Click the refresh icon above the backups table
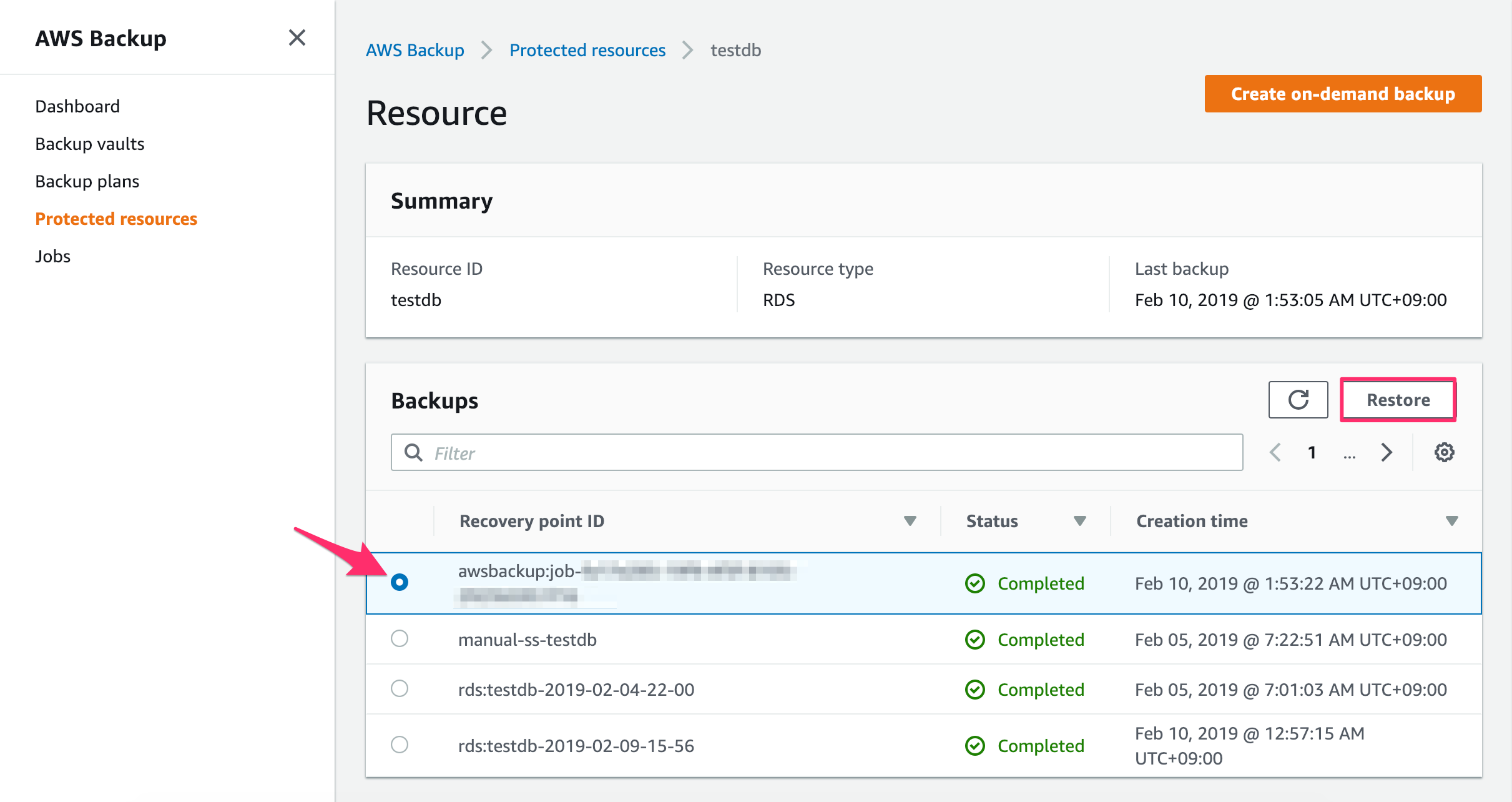Screen dimensions: 1512x802 [1298, 400]
